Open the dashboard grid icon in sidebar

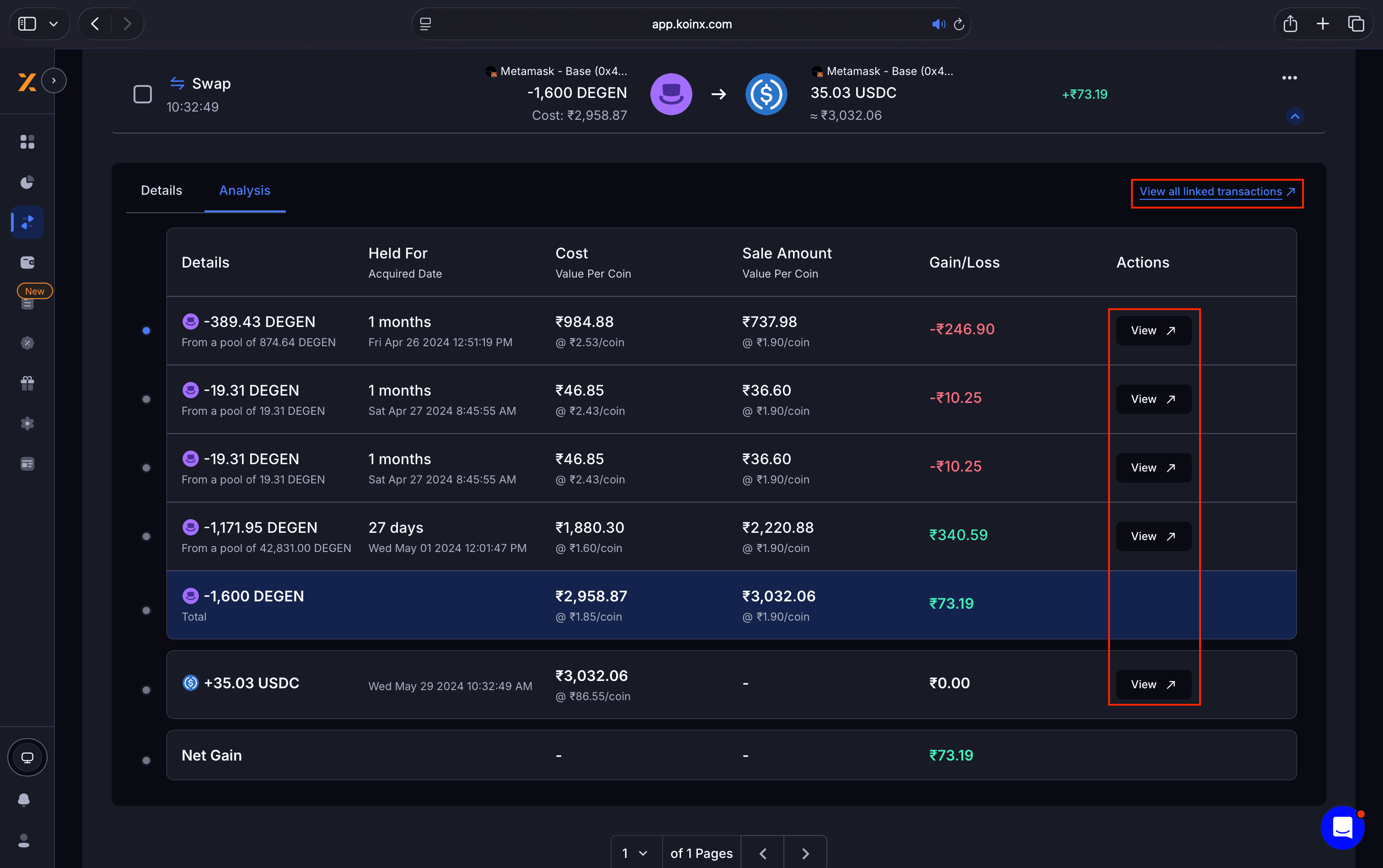coord(27,142)
